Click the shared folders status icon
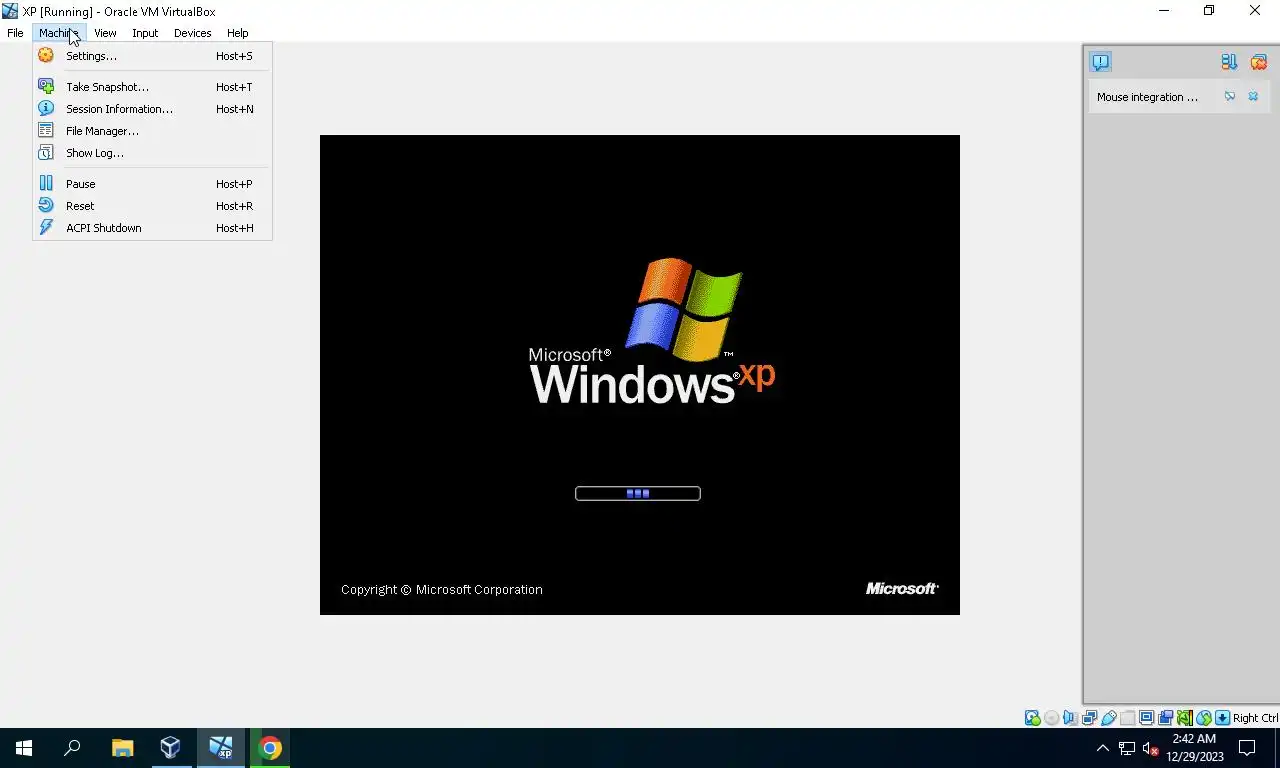Image resolution: width=1280 pixels, height=768 pixels. click(1128, 718)
